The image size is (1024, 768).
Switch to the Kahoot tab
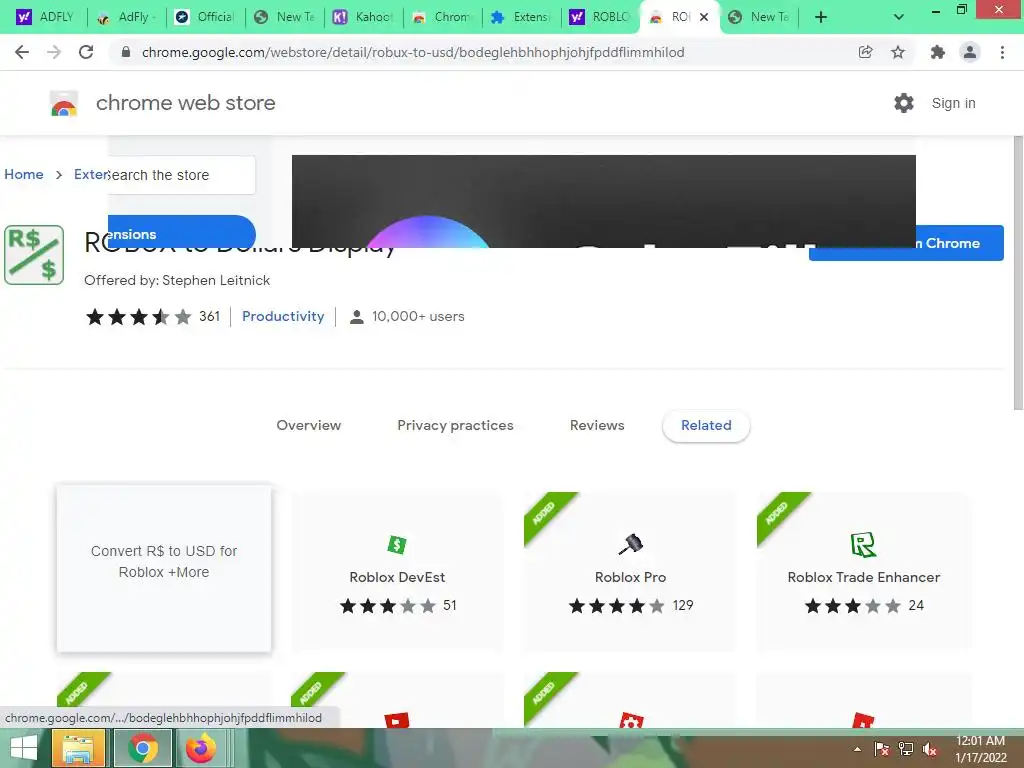pyautogui.click(x=364, y=18)
